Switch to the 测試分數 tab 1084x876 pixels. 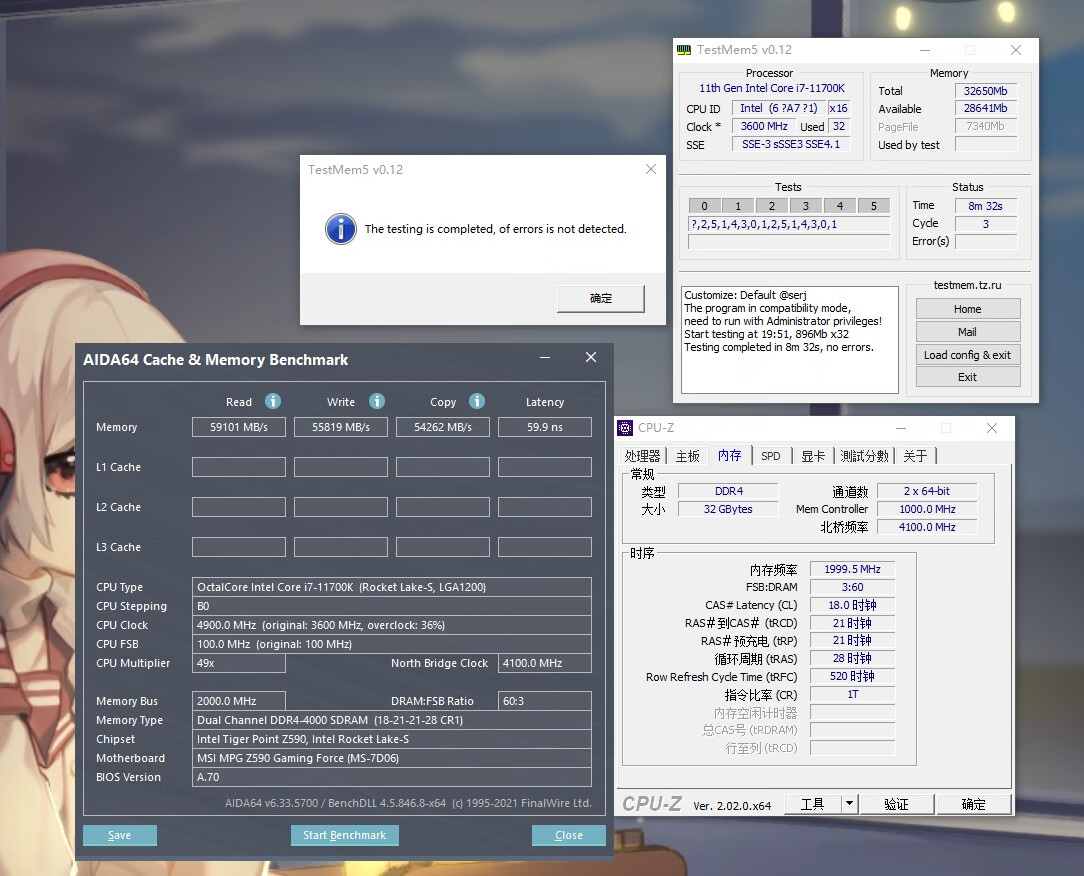click(x=864, y=456)
